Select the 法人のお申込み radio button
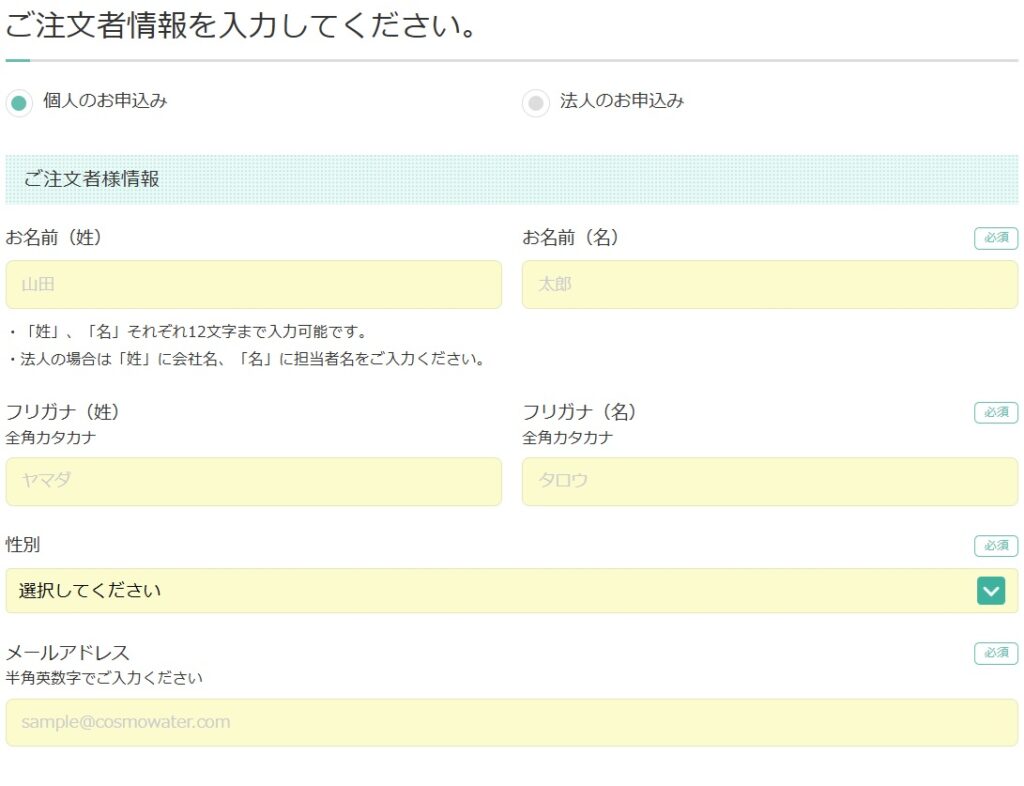Viewport: 1024px width, 786px height. coord(536,103)
